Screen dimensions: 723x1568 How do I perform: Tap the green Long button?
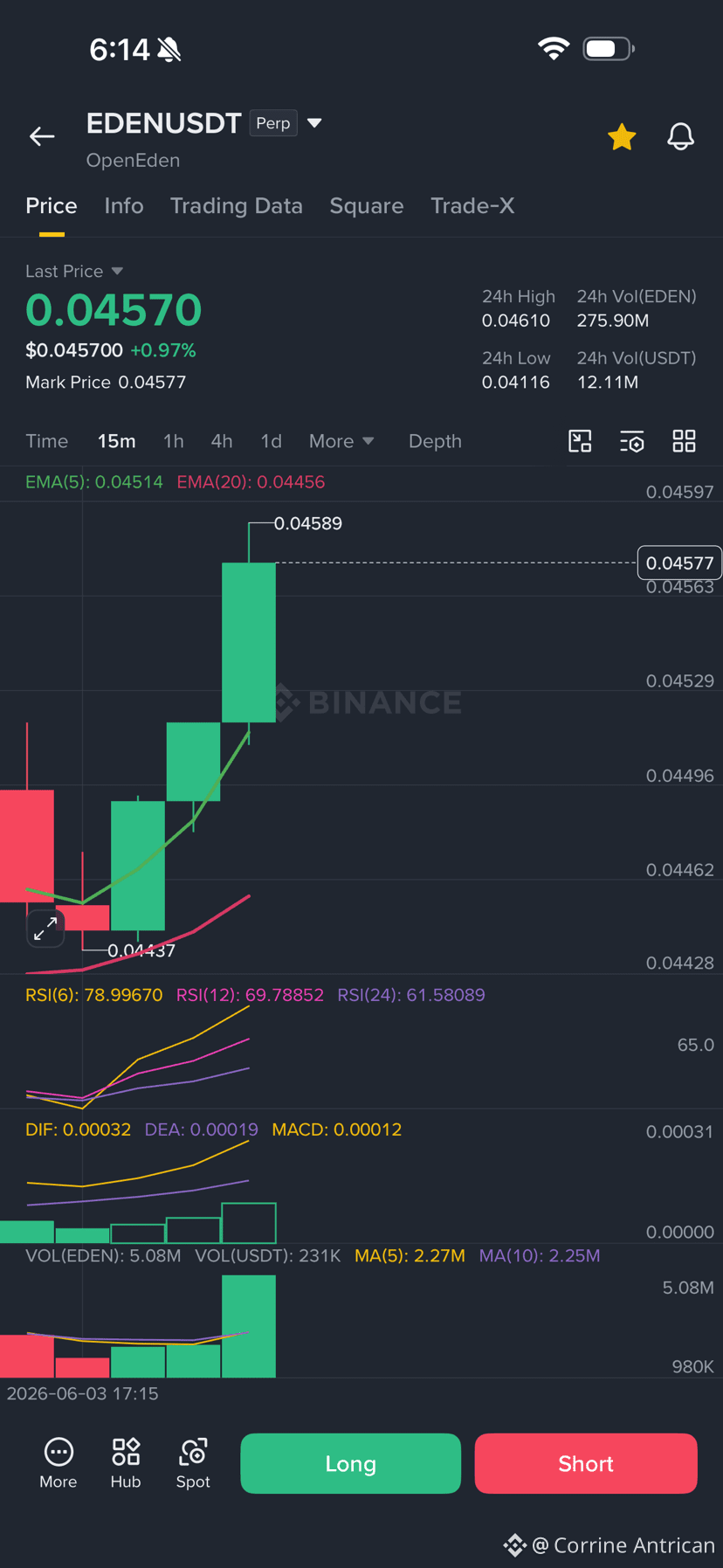coord(350,1463)
